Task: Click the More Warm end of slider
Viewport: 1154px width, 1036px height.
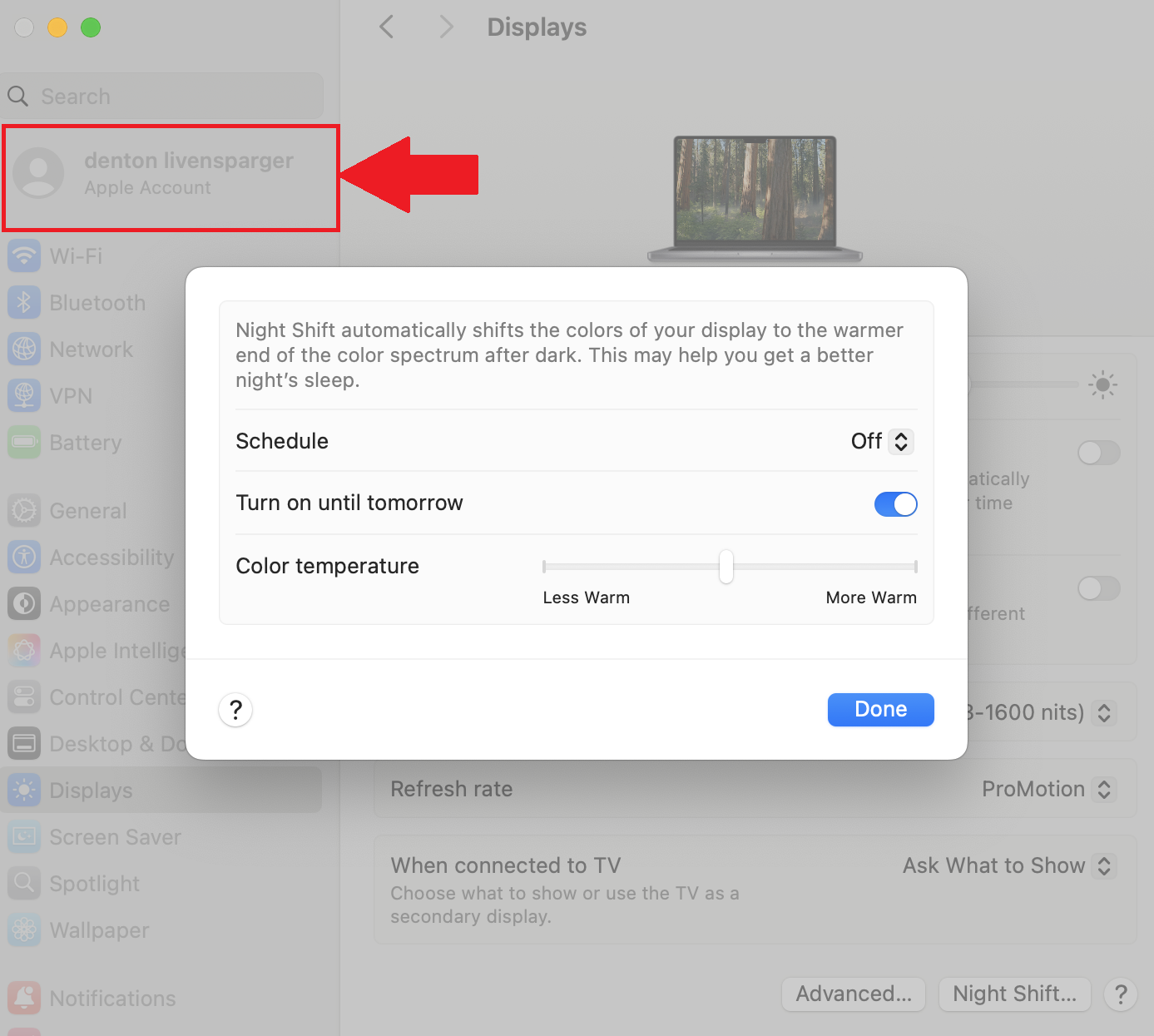Action: (x=914, y=567)
